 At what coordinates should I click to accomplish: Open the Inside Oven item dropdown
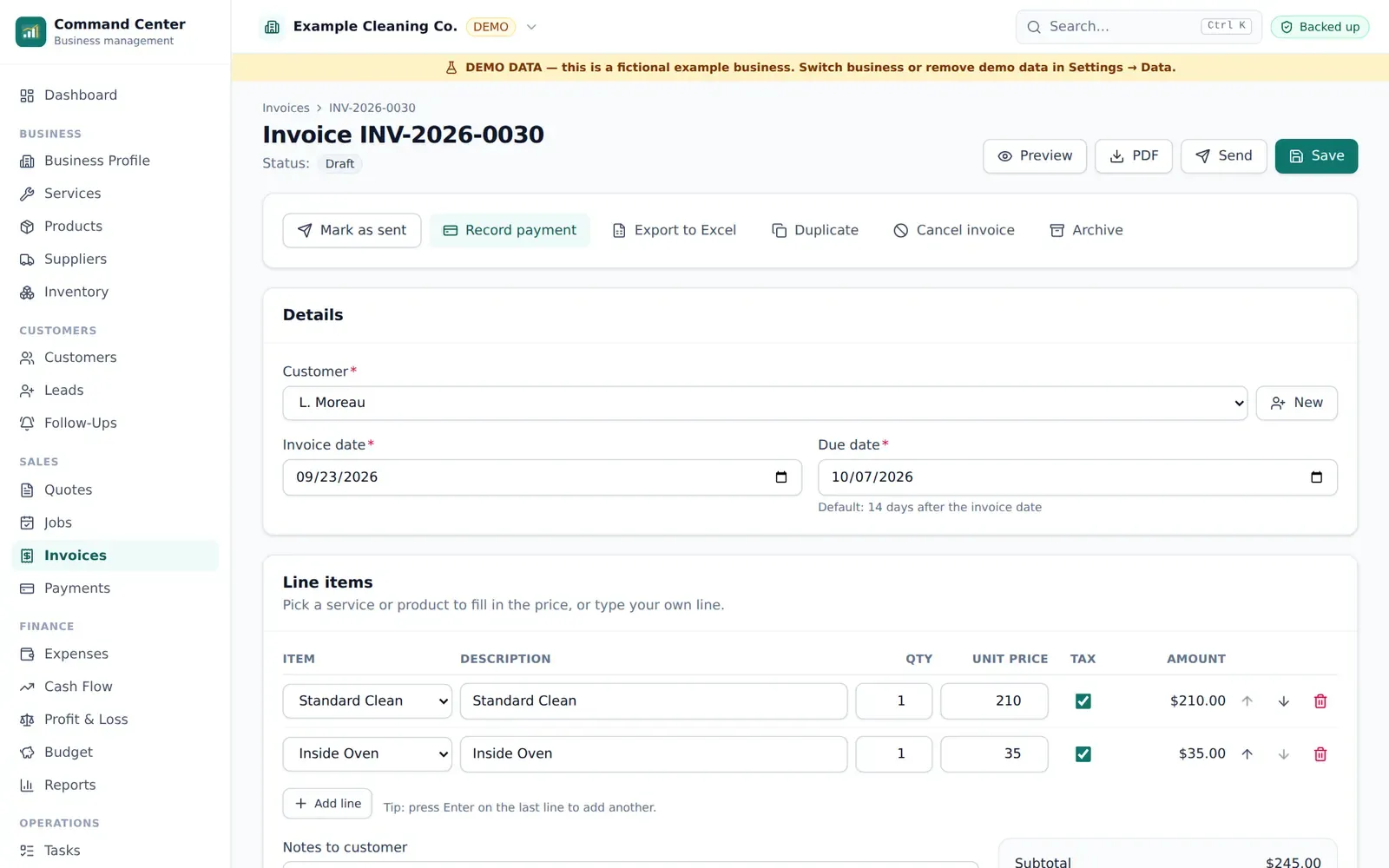[367, 754]
